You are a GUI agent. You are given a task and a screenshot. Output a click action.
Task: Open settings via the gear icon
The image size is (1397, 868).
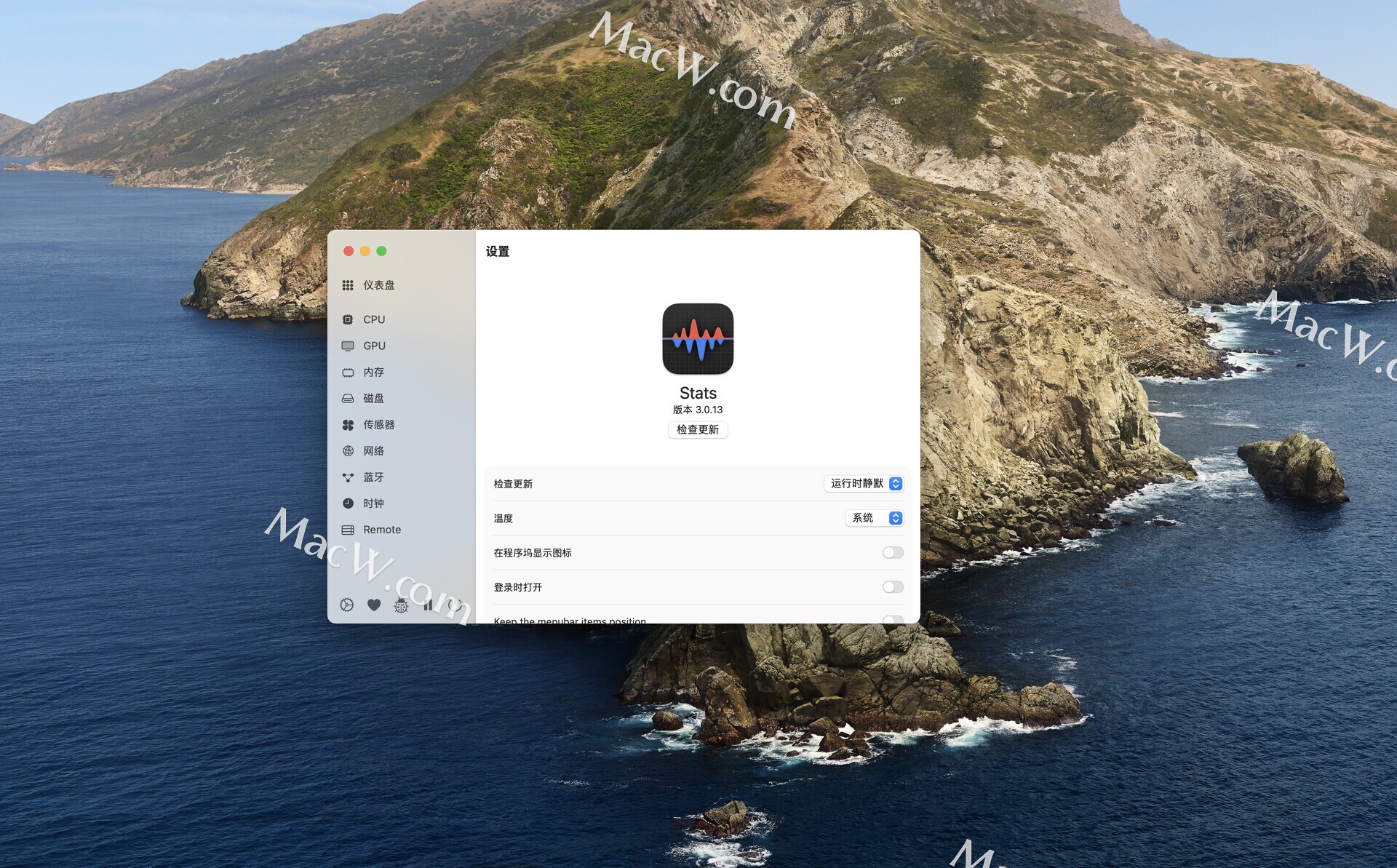(347, 605)
